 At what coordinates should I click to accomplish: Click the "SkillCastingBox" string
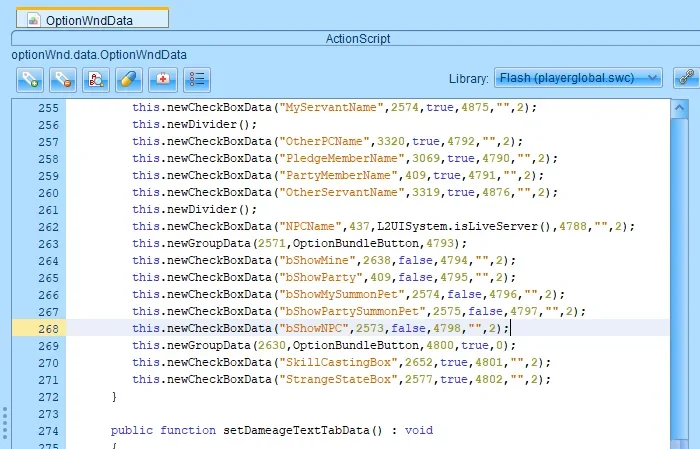click(338, 362)
